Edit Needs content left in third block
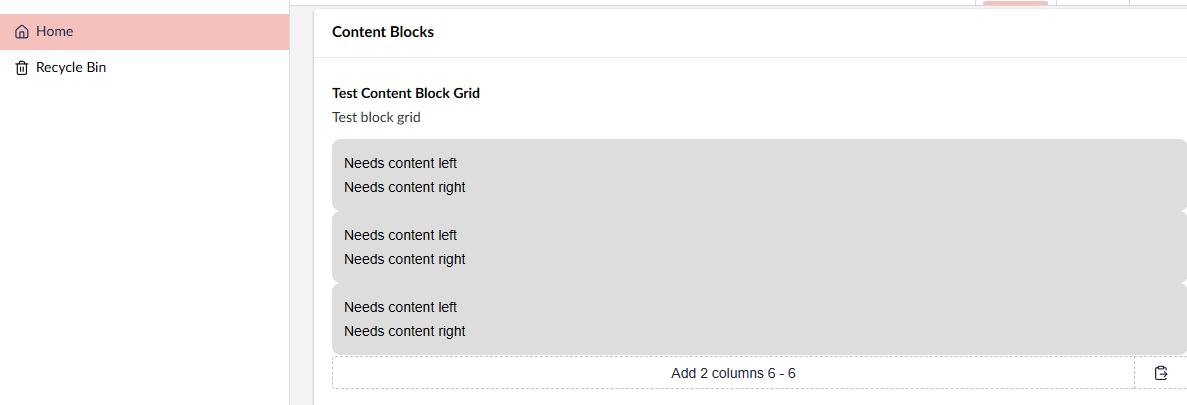The height and width of the screenshot is (405, 1187). coord(400,307)
